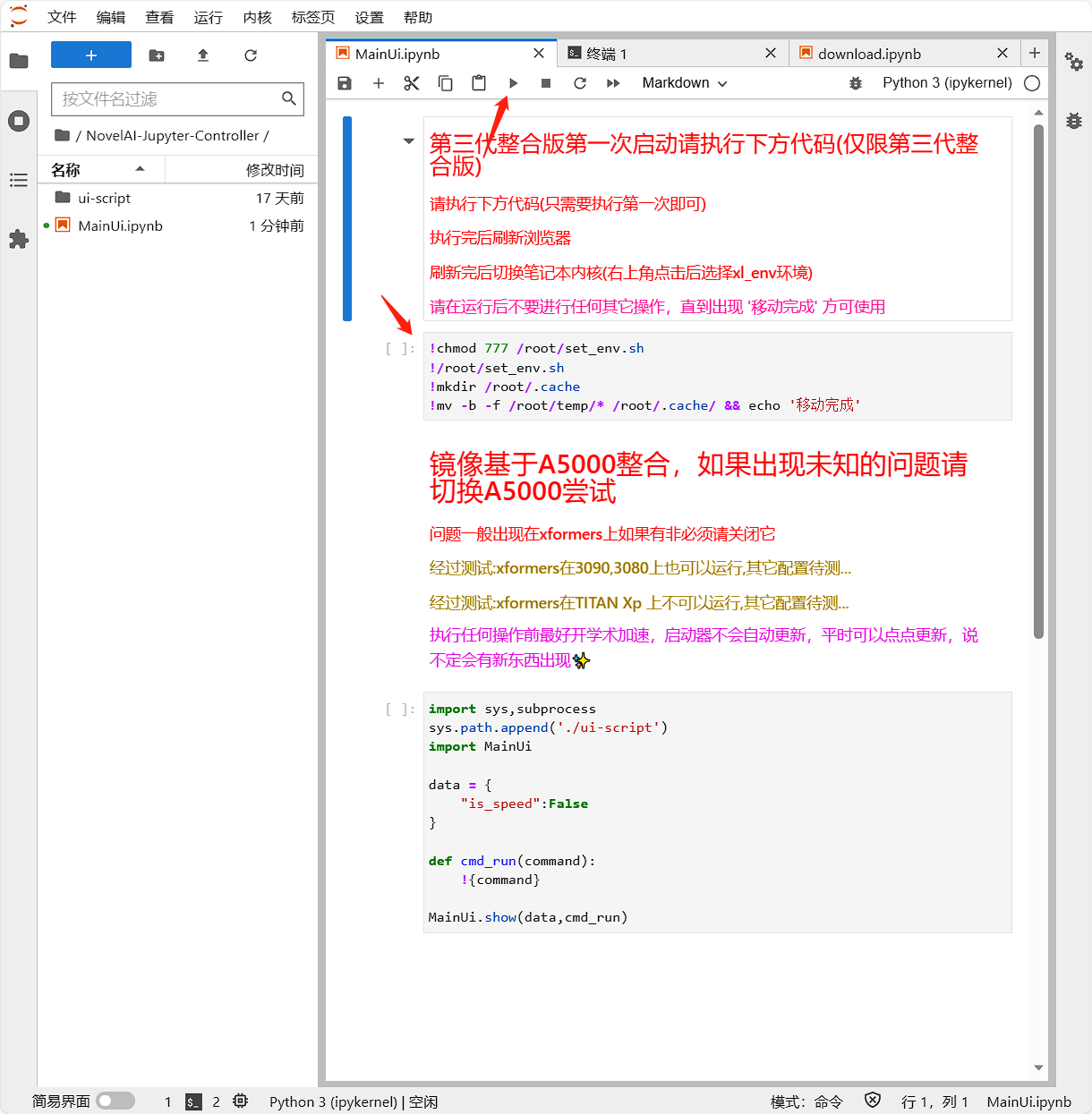Screen dimensions: 1092x1114
Task: Open the Extension Manager puzzle icon
Action: pyautogui.click(x=19, y=239)
